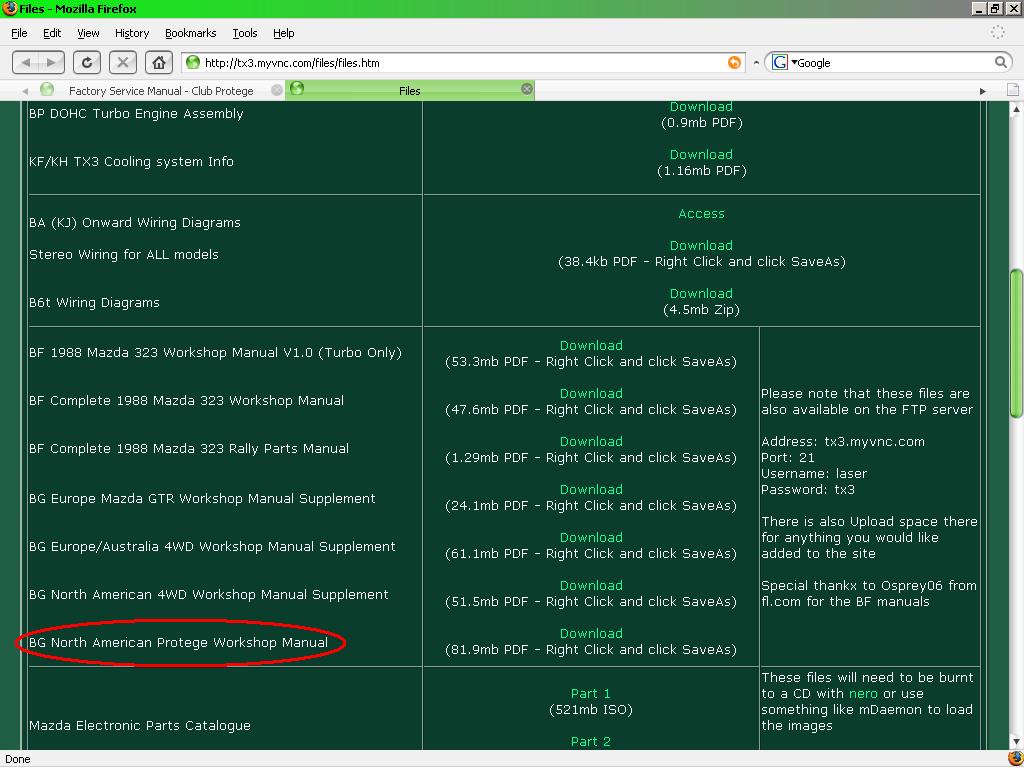
Task: Click the tab strip left scroll arrow
Action: [25, 91]
